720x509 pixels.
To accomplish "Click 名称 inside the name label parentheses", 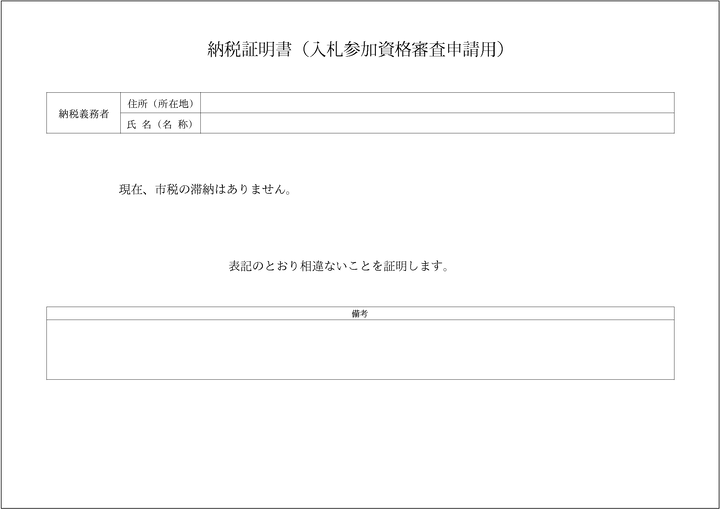I will coord(174,124).
